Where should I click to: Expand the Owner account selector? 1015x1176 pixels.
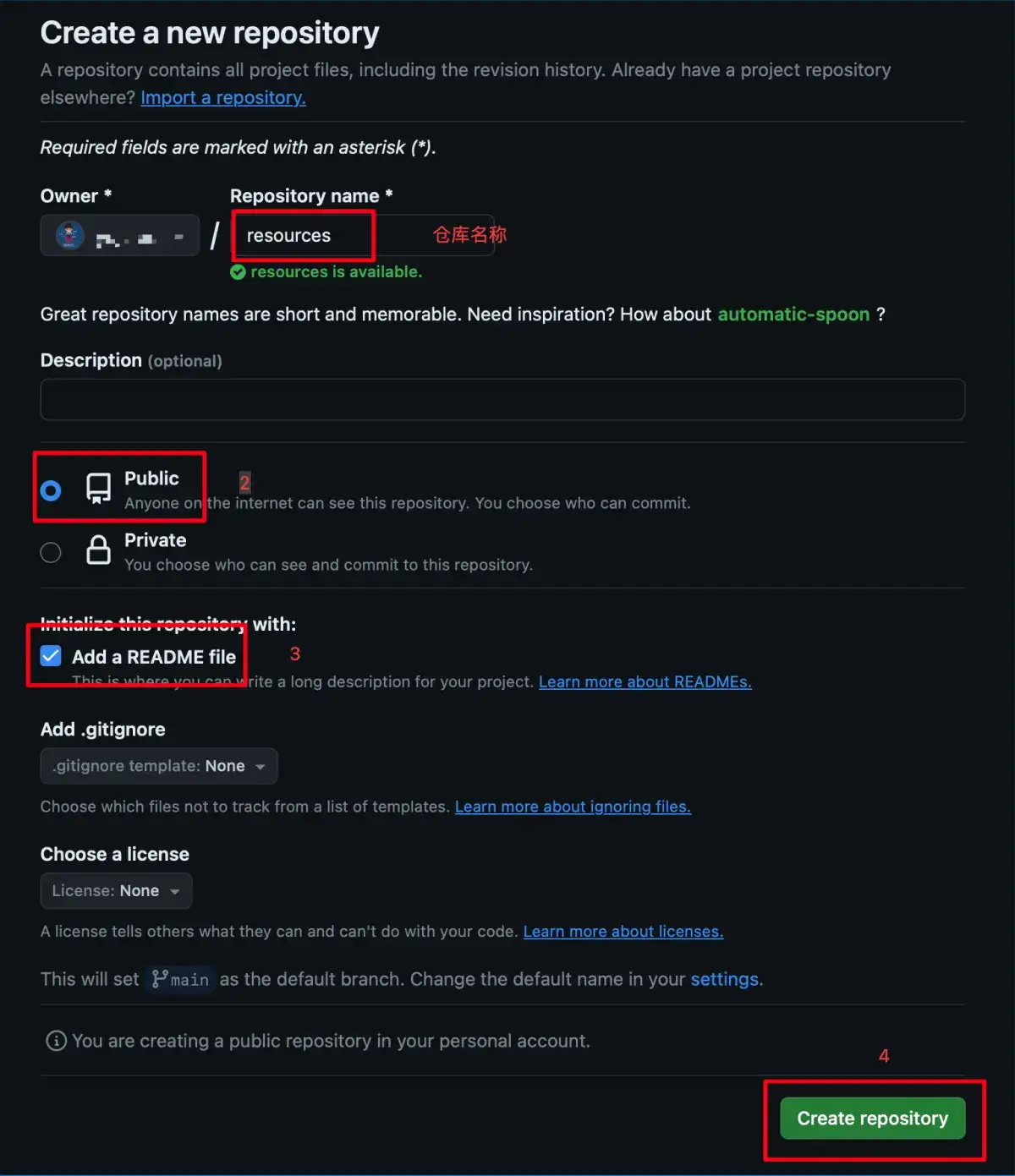coord(119,235)
